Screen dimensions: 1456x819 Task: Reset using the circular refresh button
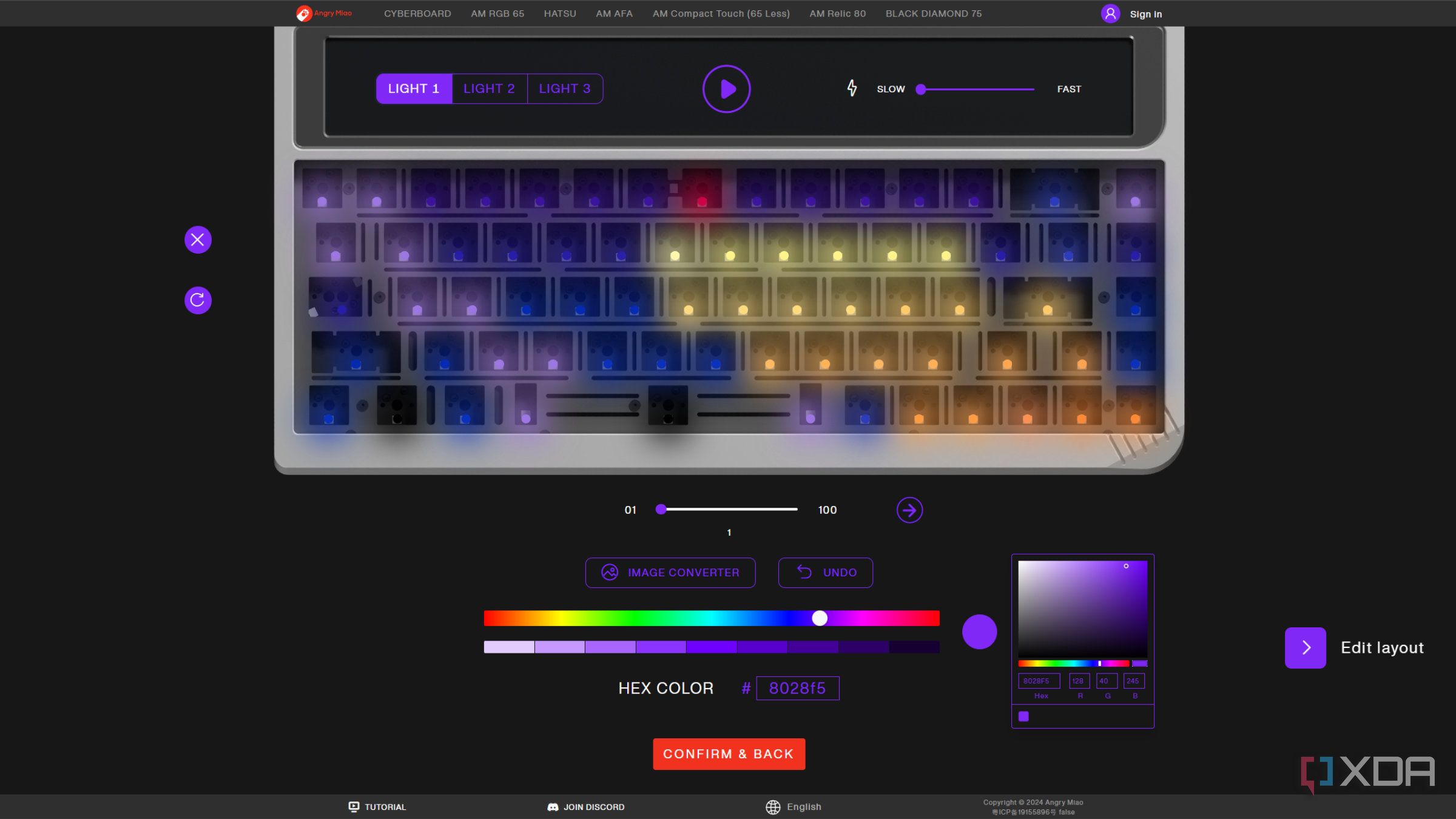click(x=198, y=300)
